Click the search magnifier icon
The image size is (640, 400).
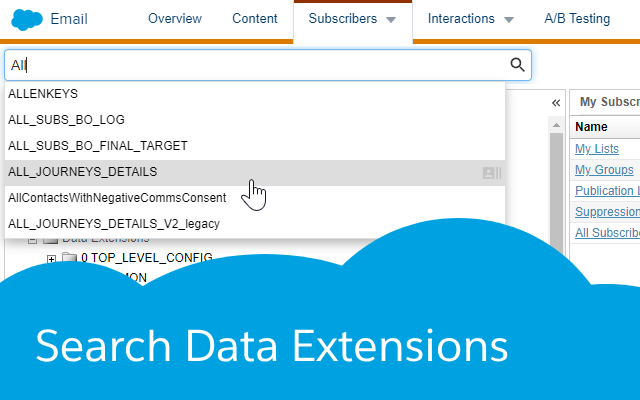pyautogui.click(x=517, y=65)
